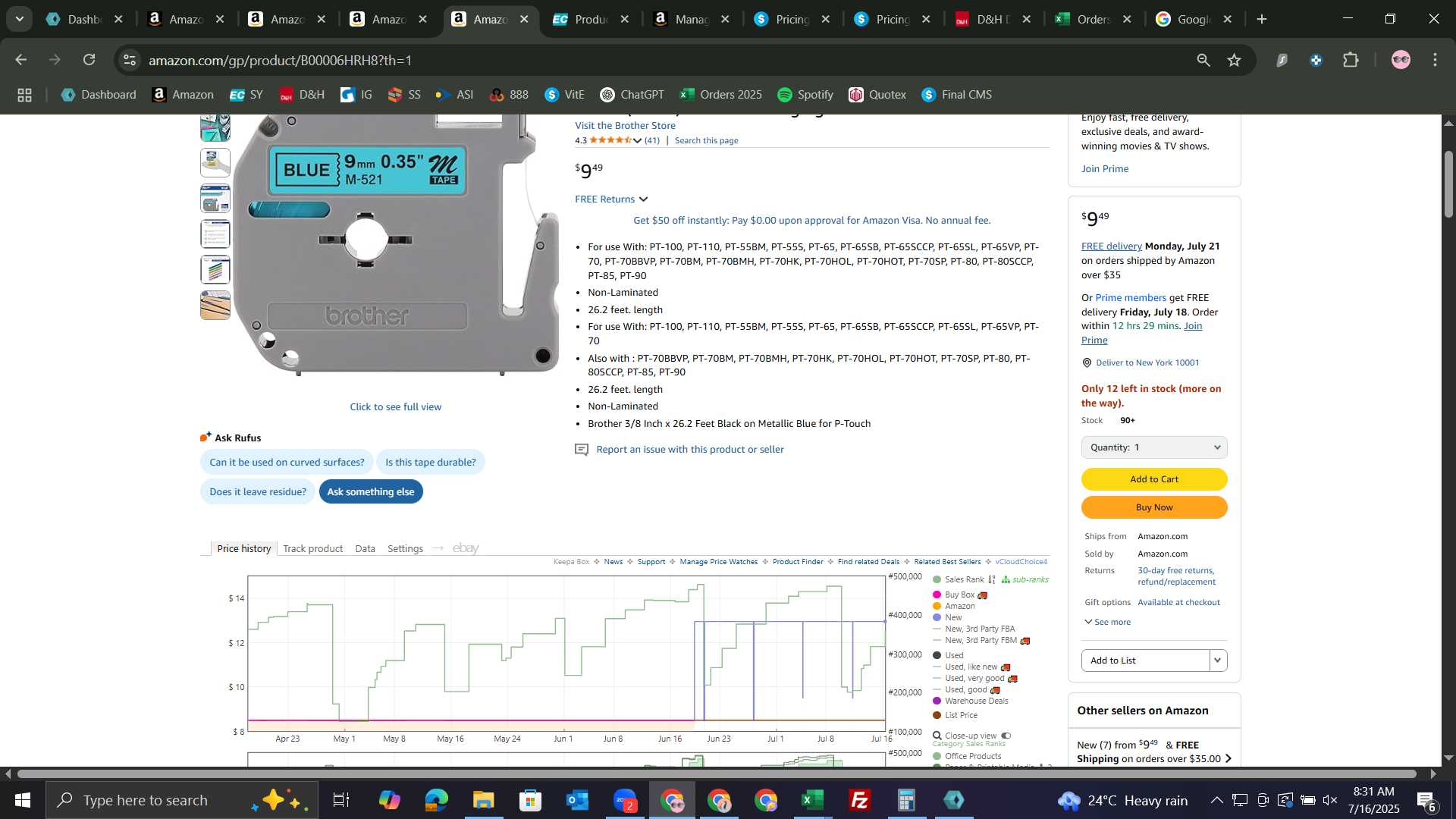Open ebay icon in Keepa tabs
The width and height of the screenshot is (1456, 819).
(466, 548)
